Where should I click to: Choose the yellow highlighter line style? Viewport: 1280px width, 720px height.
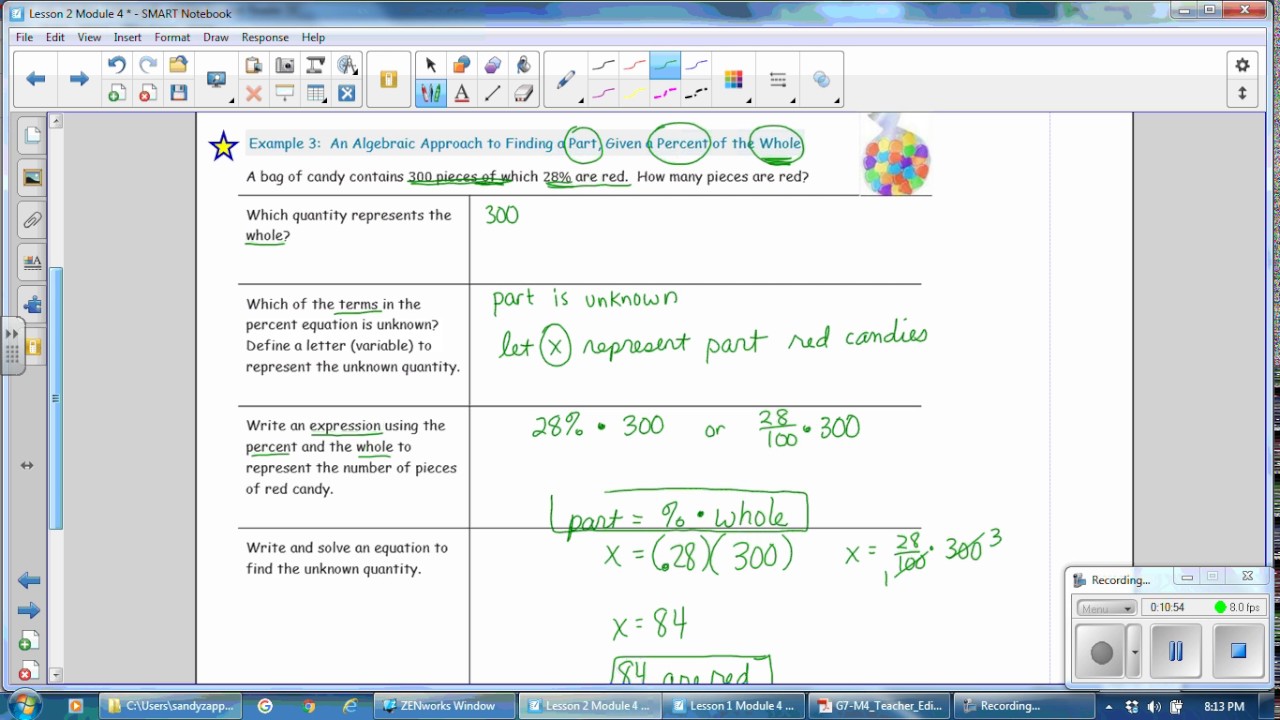(634, 94)
